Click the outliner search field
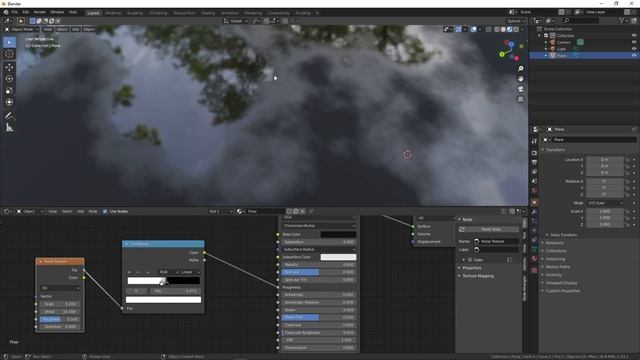This screenshot has width=640, height=360. coord(580,20)
